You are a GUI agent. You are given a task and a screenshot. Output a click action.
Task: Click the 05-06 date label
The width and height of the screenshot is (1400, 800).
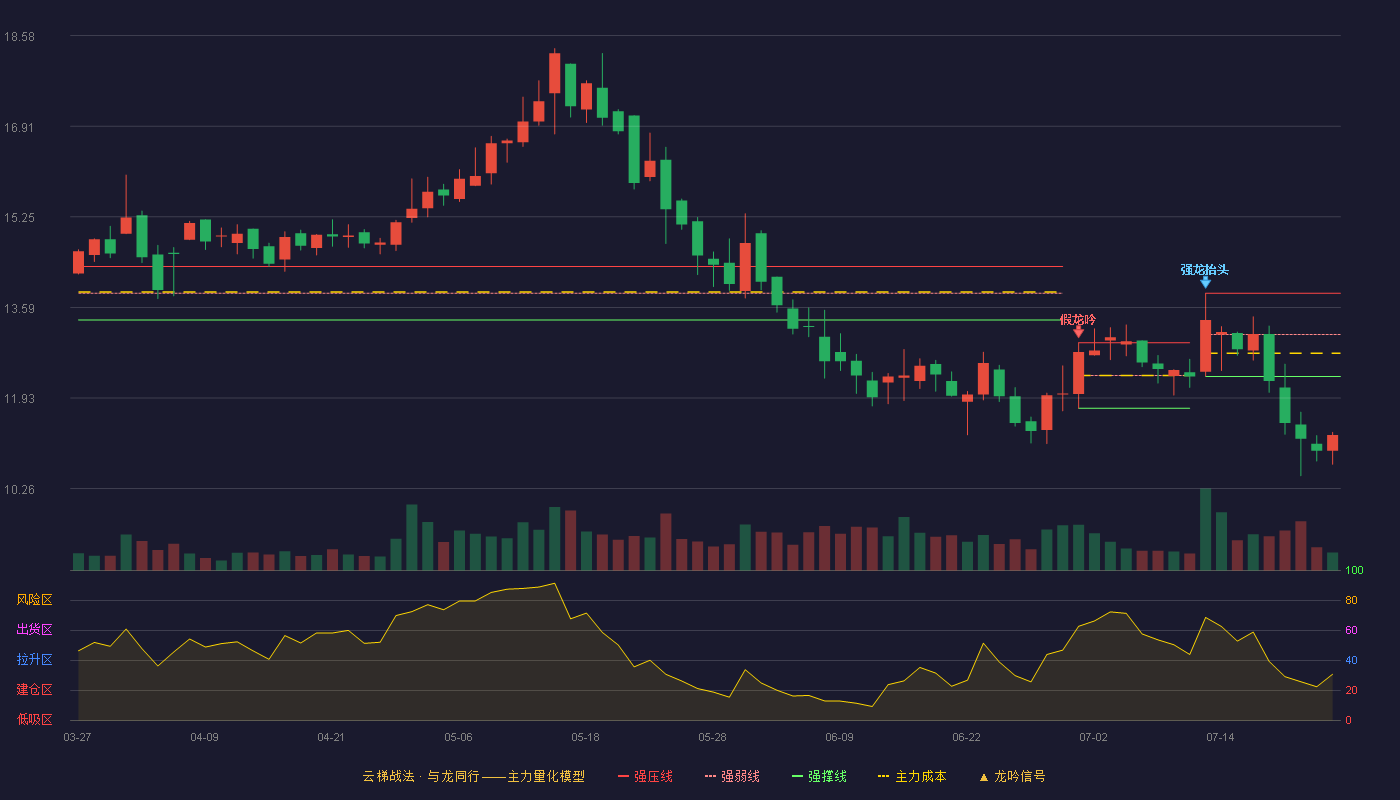pos(458,737)
